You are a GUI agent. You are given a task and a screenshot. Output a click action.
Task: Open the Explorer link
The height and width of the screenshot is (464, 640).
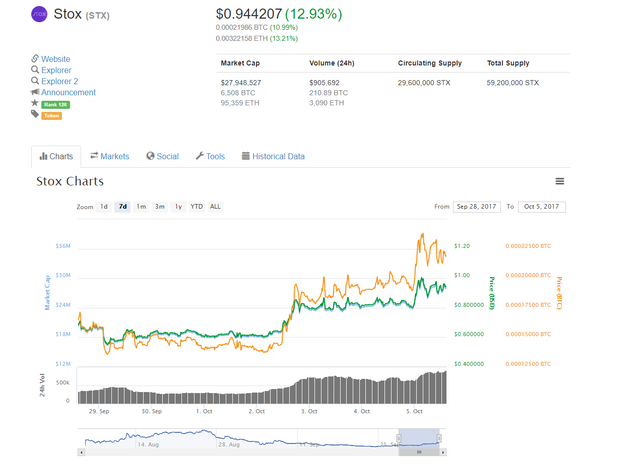point(56,70)
